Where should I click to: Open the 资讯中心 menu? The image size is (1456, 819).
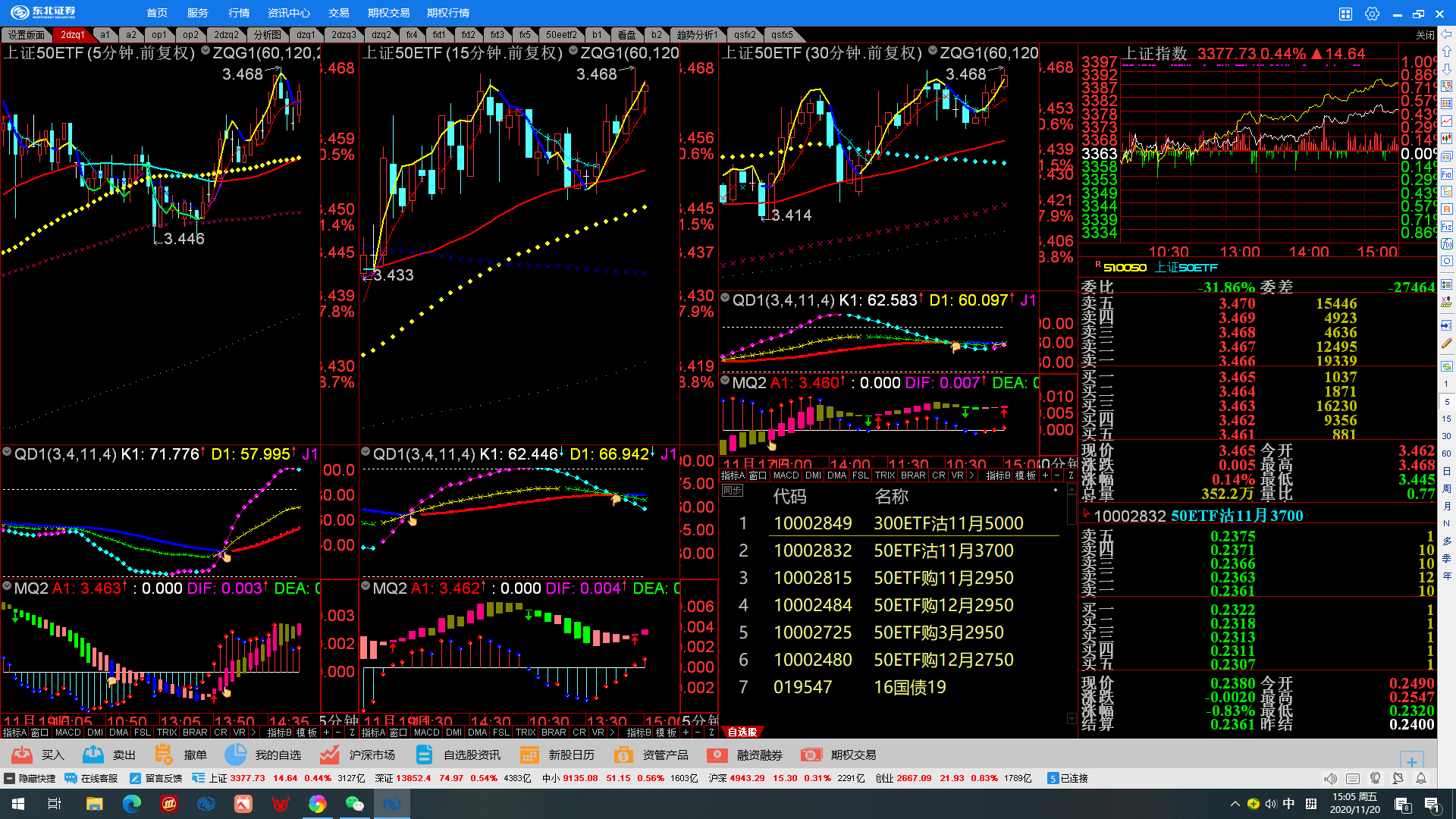(288, 13)
